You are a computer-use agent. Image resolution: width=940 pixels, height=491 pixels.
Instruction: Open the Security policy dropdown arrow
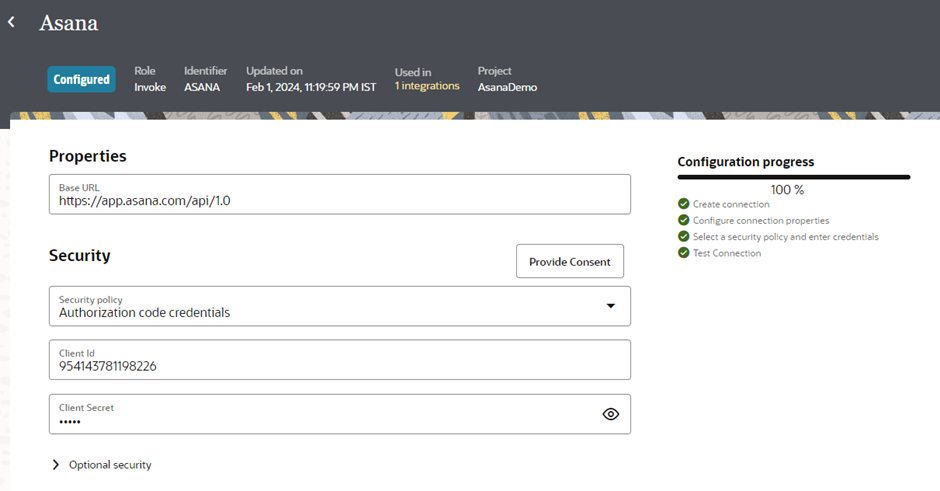point(611,306)
